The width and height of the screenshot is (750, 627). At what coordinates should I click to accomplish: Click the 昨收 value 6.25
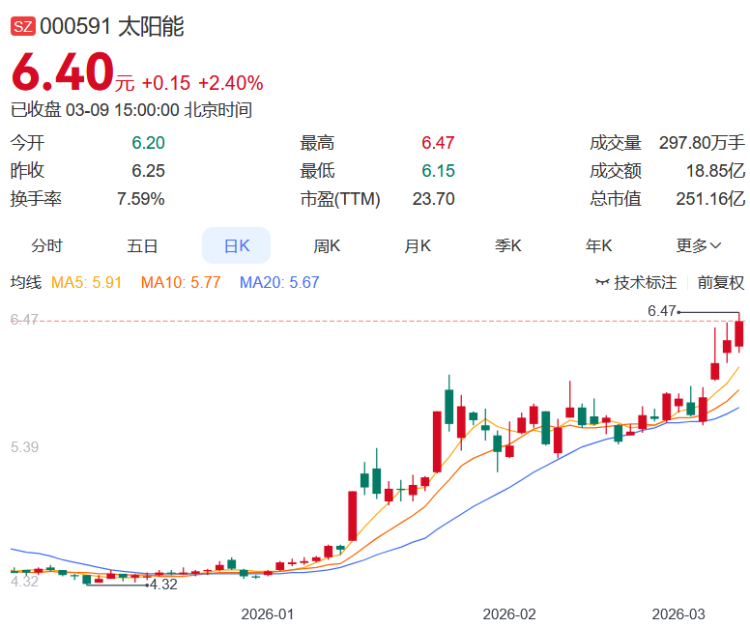tap(148, 171)
